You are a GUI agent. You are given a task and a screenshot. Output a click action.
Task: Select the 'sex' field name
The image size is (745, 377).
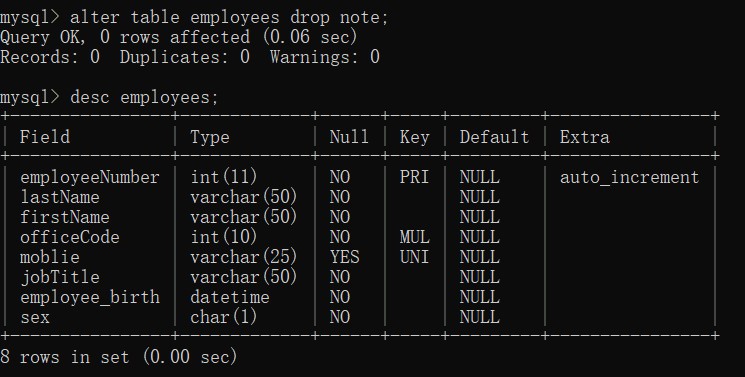35,317
